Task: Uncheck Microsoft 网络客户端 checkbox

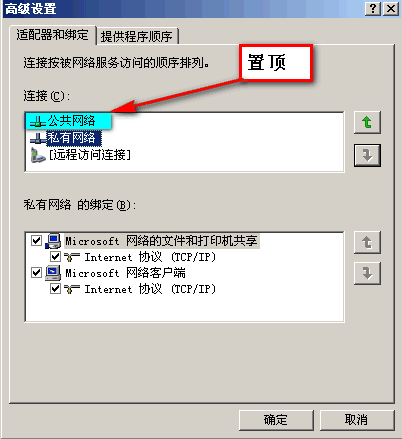Action: [x=36, y=273]
